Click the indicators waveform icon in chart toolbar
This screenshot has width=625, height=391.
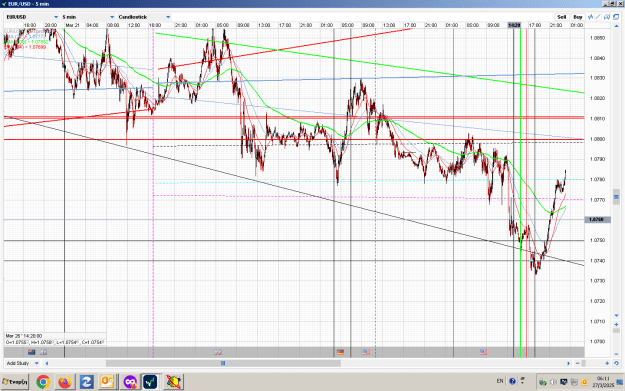(x=590, y=17)
